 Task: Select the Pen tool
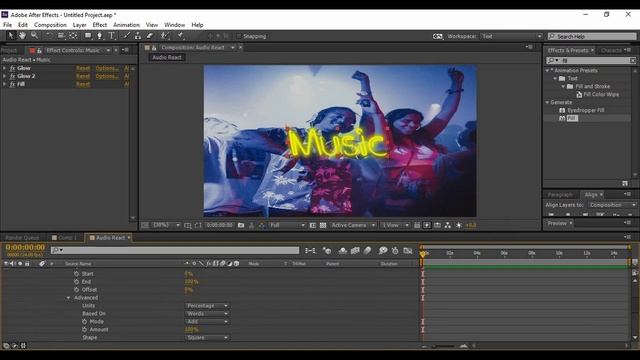[100, 36]
